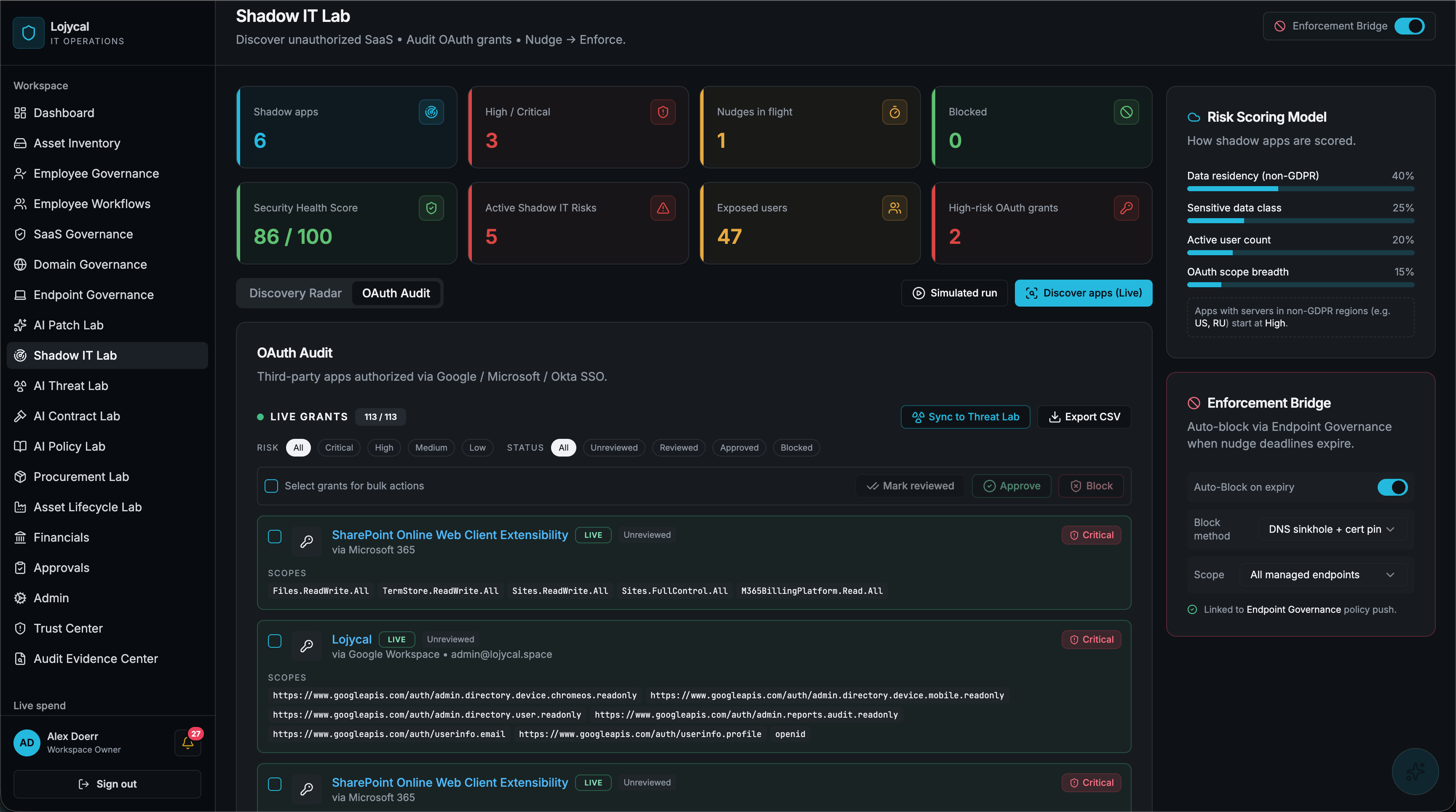
Task: Click the key icon beside the Lojycal grant
Action: pyautogui.click(x=307, y=646)
